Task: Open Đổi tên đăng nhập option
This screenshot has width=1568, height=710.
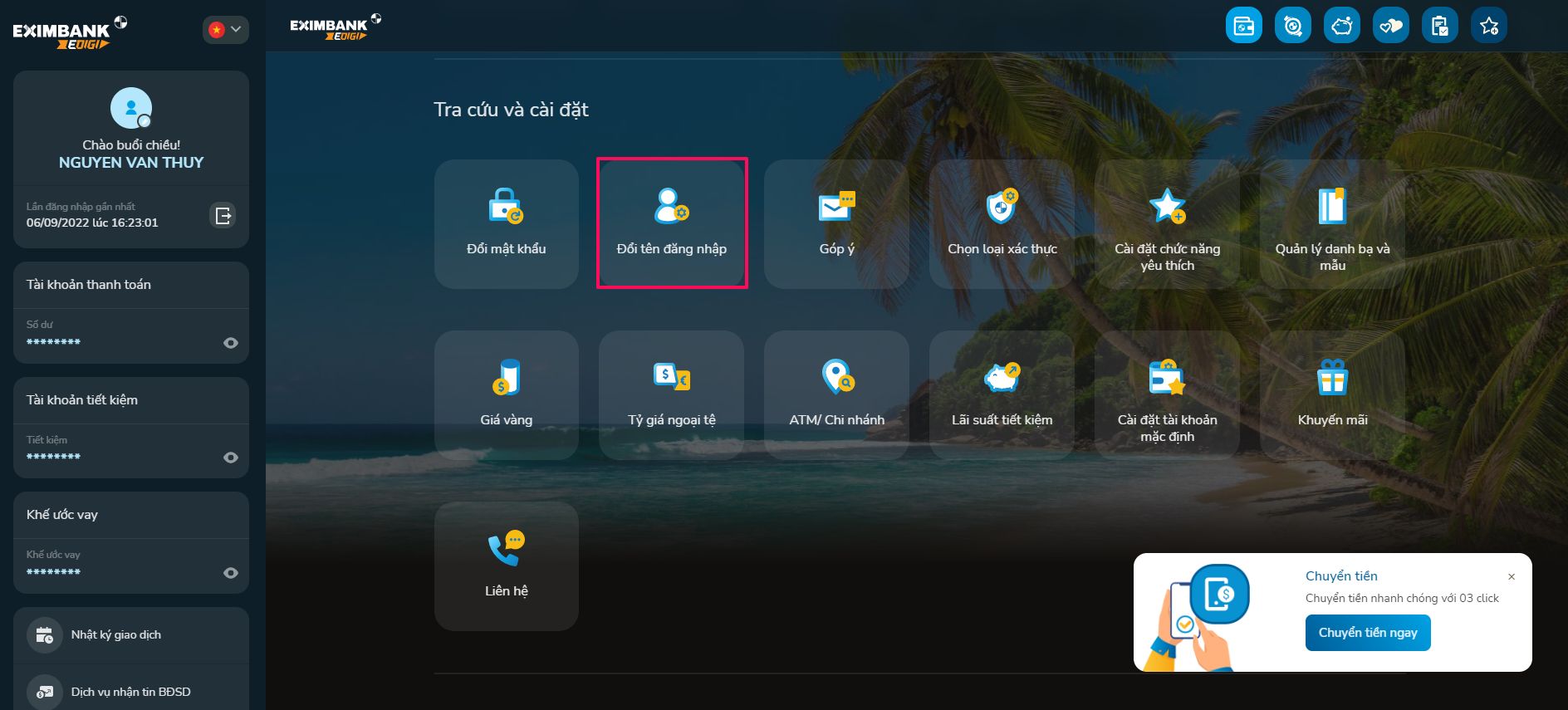Action: point(671,224)
